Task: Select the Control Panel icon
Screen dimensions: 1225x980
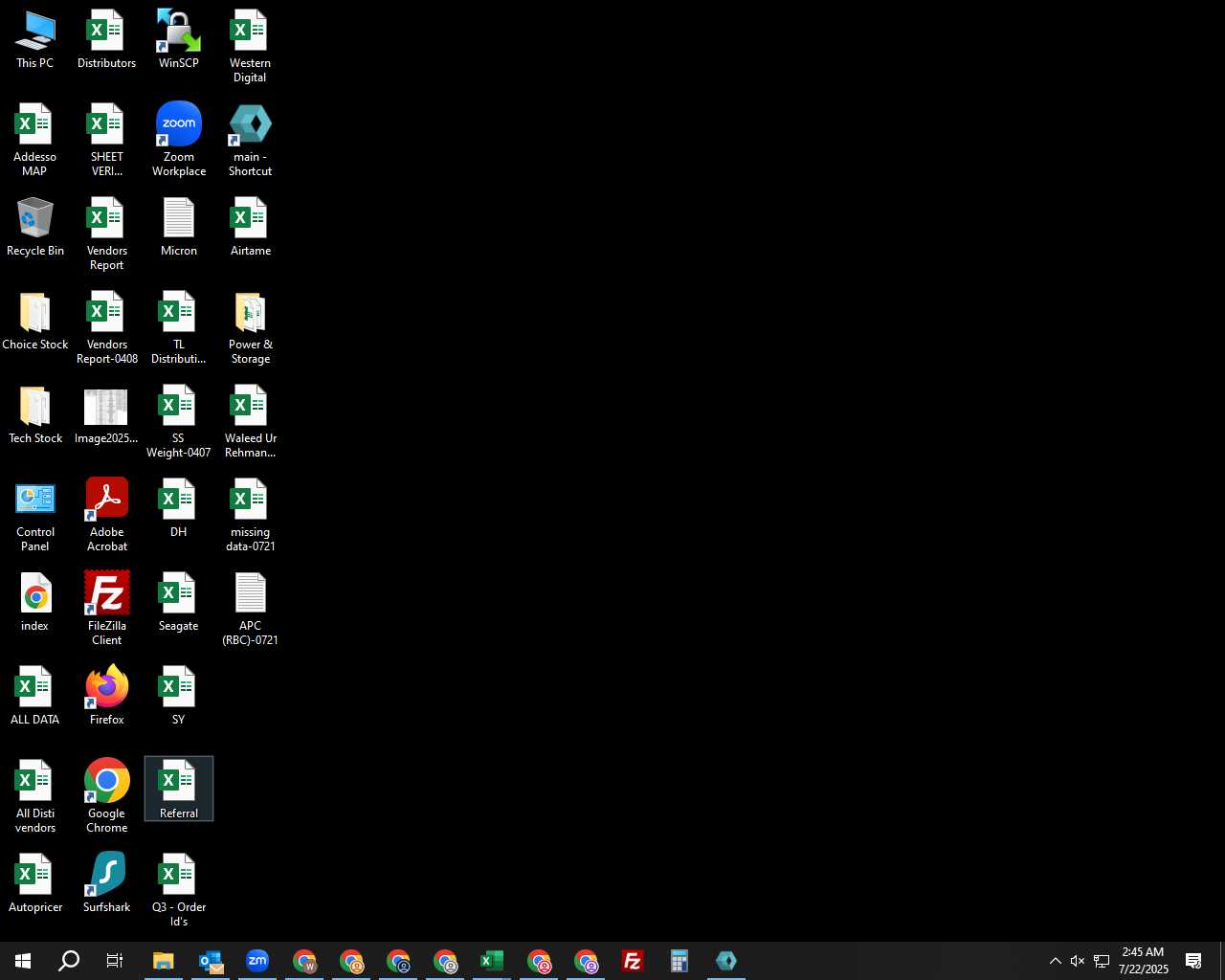Action: [35, 516]
